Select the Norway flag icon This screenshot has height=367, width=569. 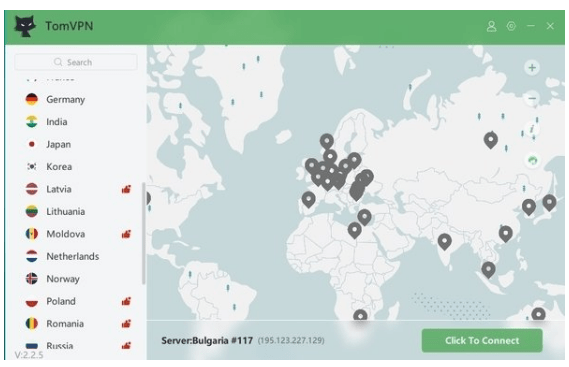point(32,279)
